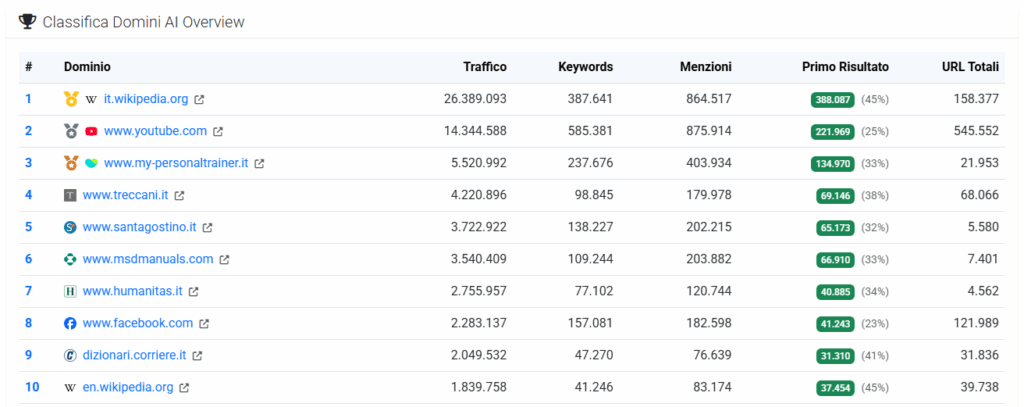Select the mentions value 83.174
Viewport: 1024px width, 407px height.
click(710, 387)
